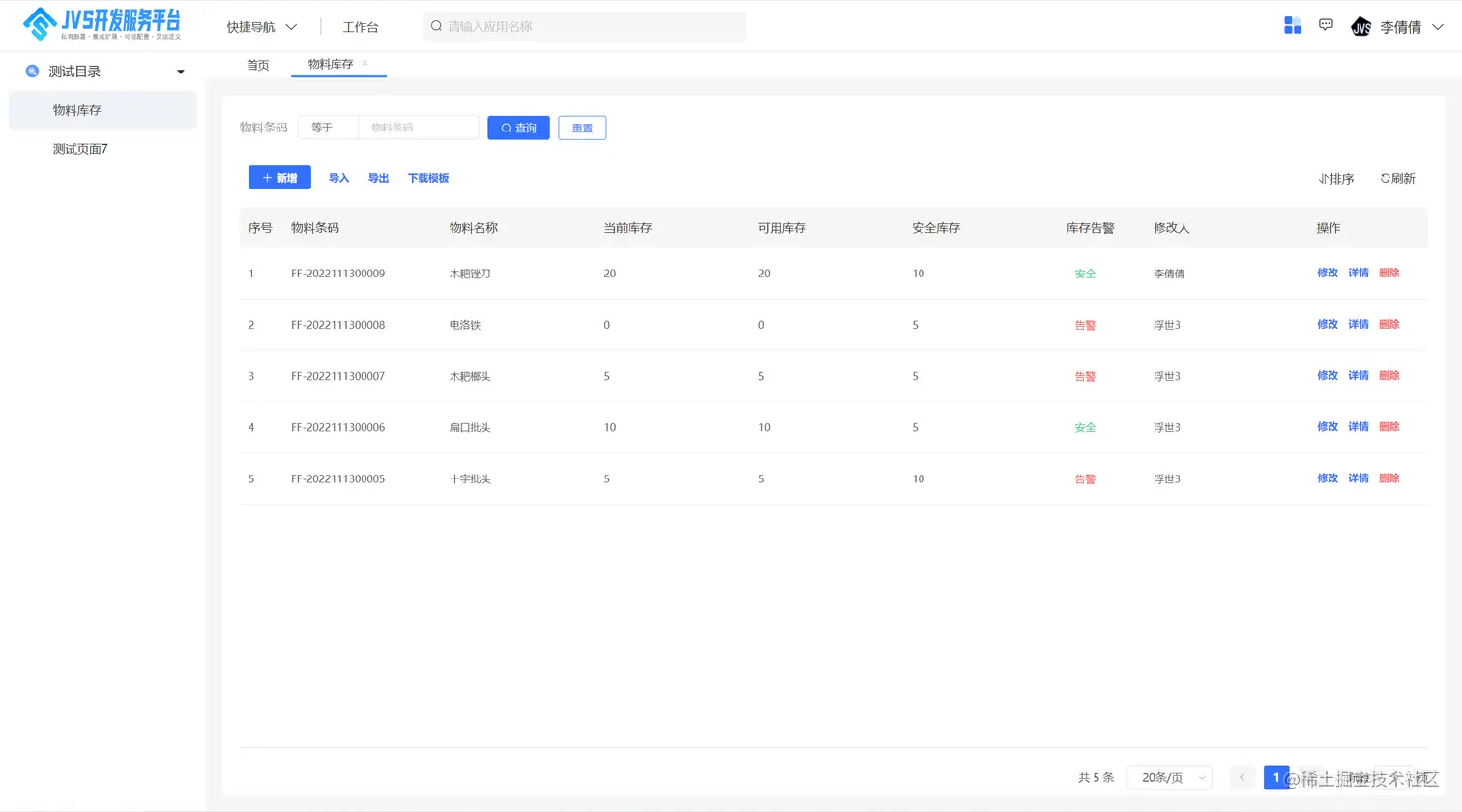Click the 重置 reset button
The width and height of the screenshot is (1462, 812).
(582, 128)
